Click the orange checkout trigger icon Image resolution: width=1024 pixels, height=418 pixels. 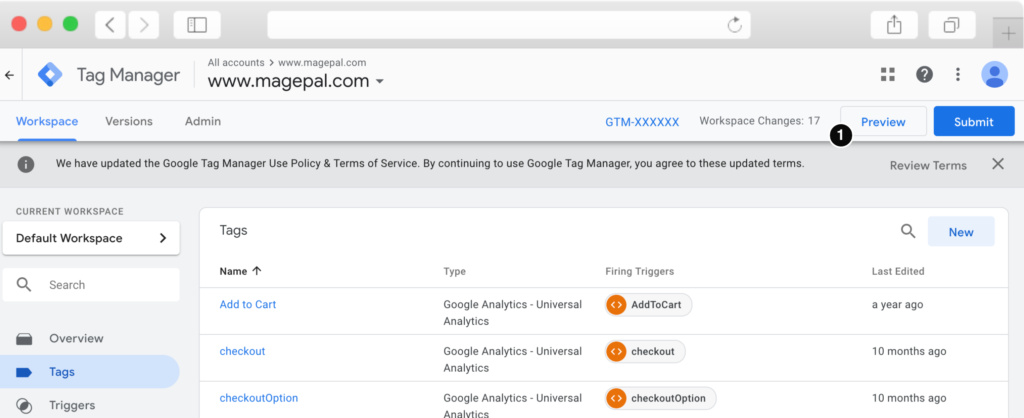616,351
